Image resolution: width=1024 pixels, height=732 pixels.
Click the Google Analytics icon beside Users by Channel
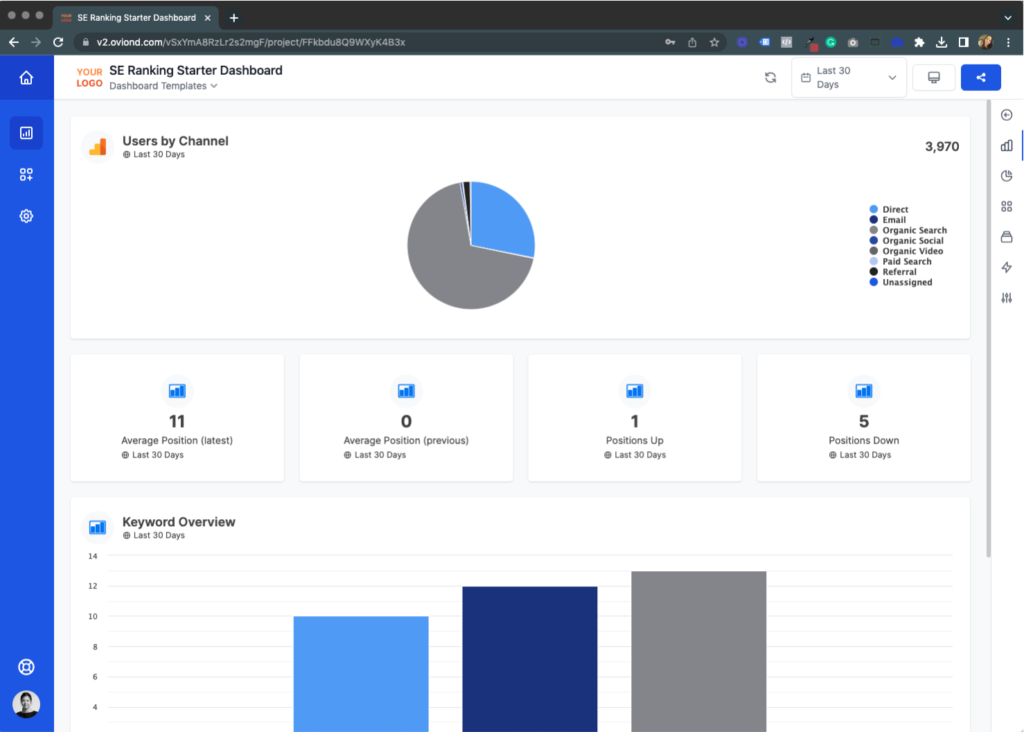(98, 147)
